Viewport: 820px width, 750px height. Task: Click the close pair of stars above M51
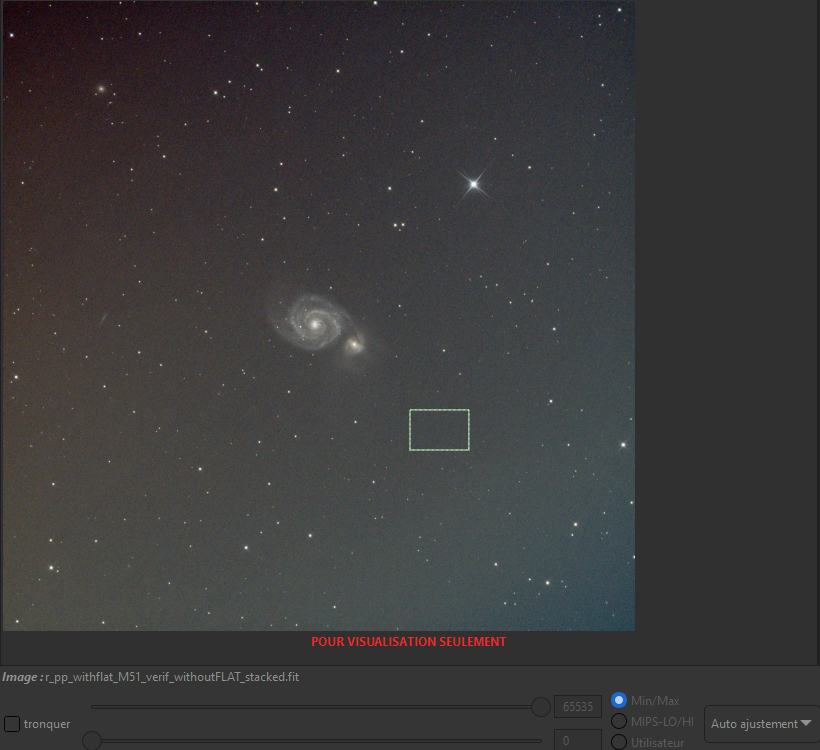pyautogui.click(x=399, y=226)
